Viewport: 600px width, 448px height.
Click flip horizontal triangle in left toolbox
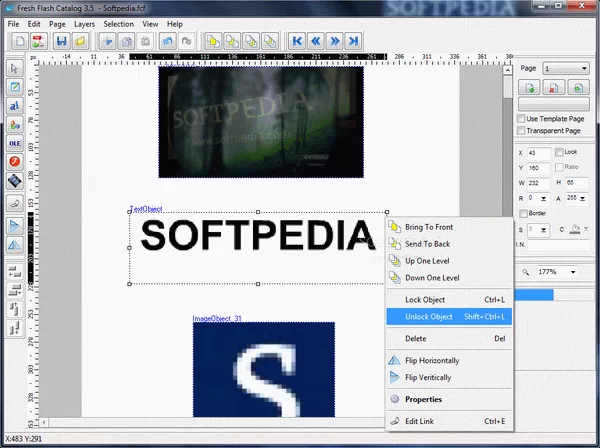15,245
